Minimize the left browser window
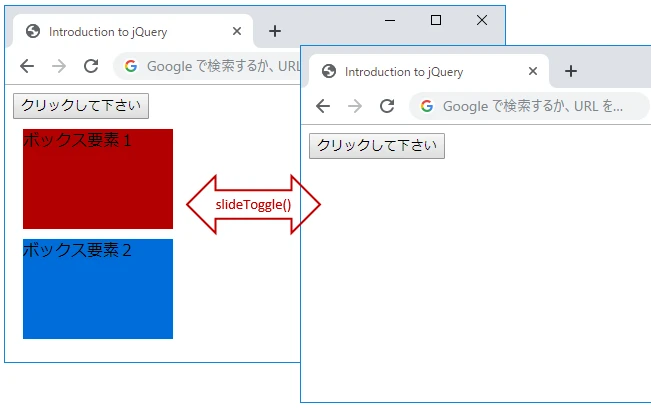 [x=390, y=20]
